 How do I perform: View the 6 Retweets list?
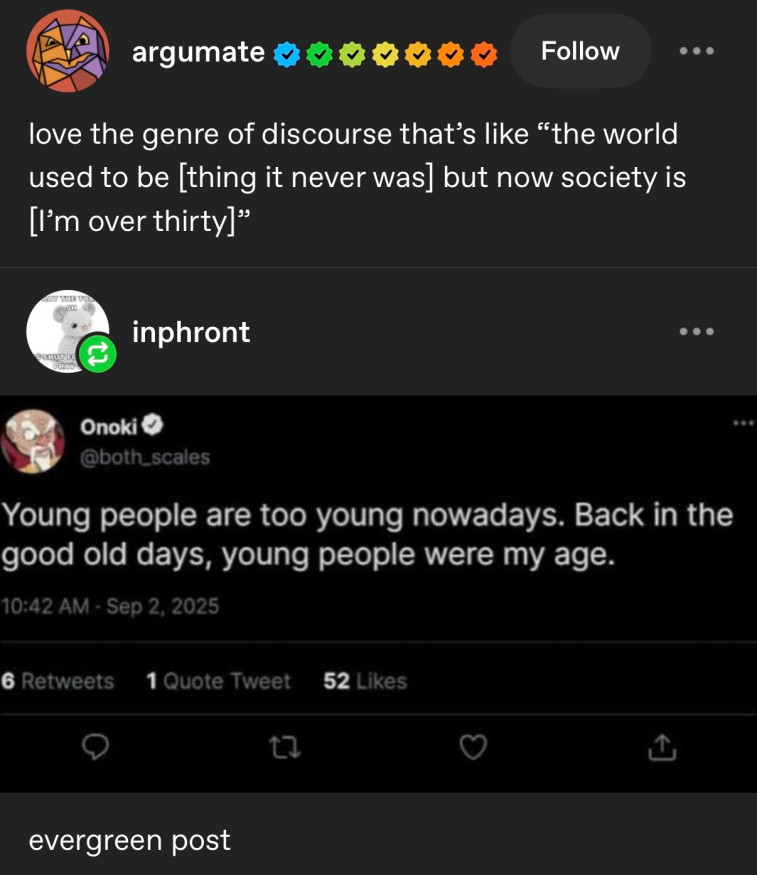58,681
